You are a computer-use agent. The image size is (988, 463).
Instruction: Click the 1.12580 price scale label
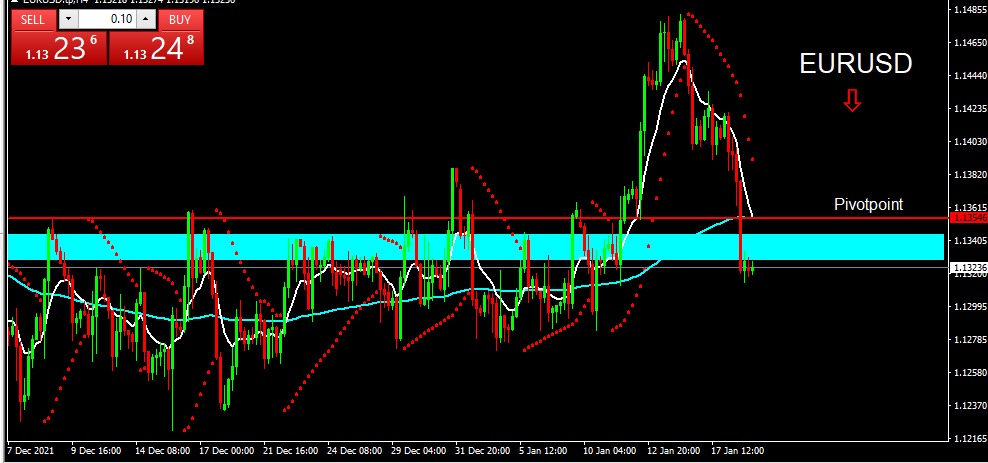(x=971, y=373)
